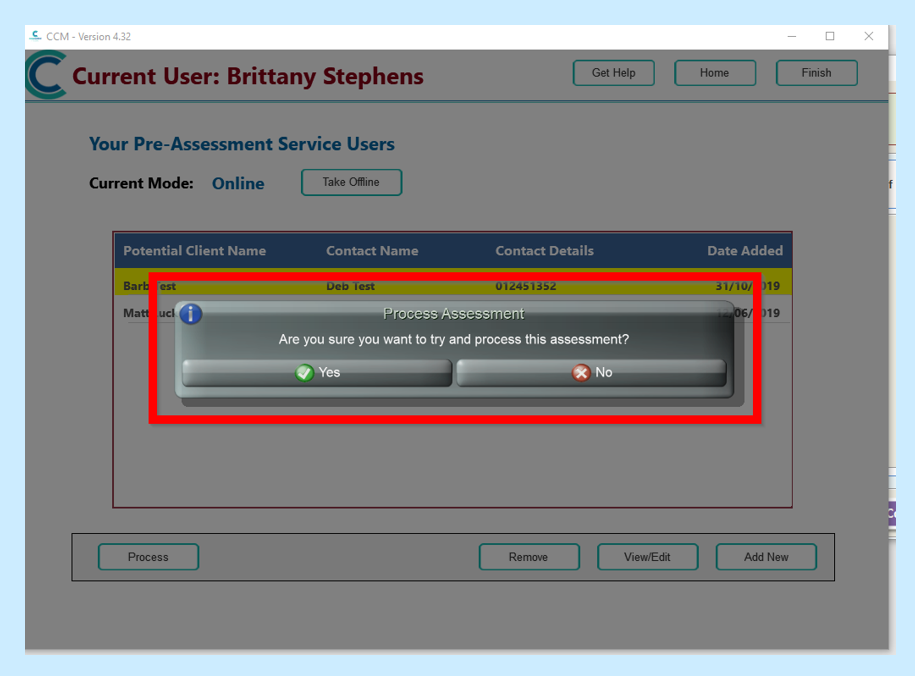Toggle mode with the Take Offline button
915x676 pixels.
(x=351, y=182)
